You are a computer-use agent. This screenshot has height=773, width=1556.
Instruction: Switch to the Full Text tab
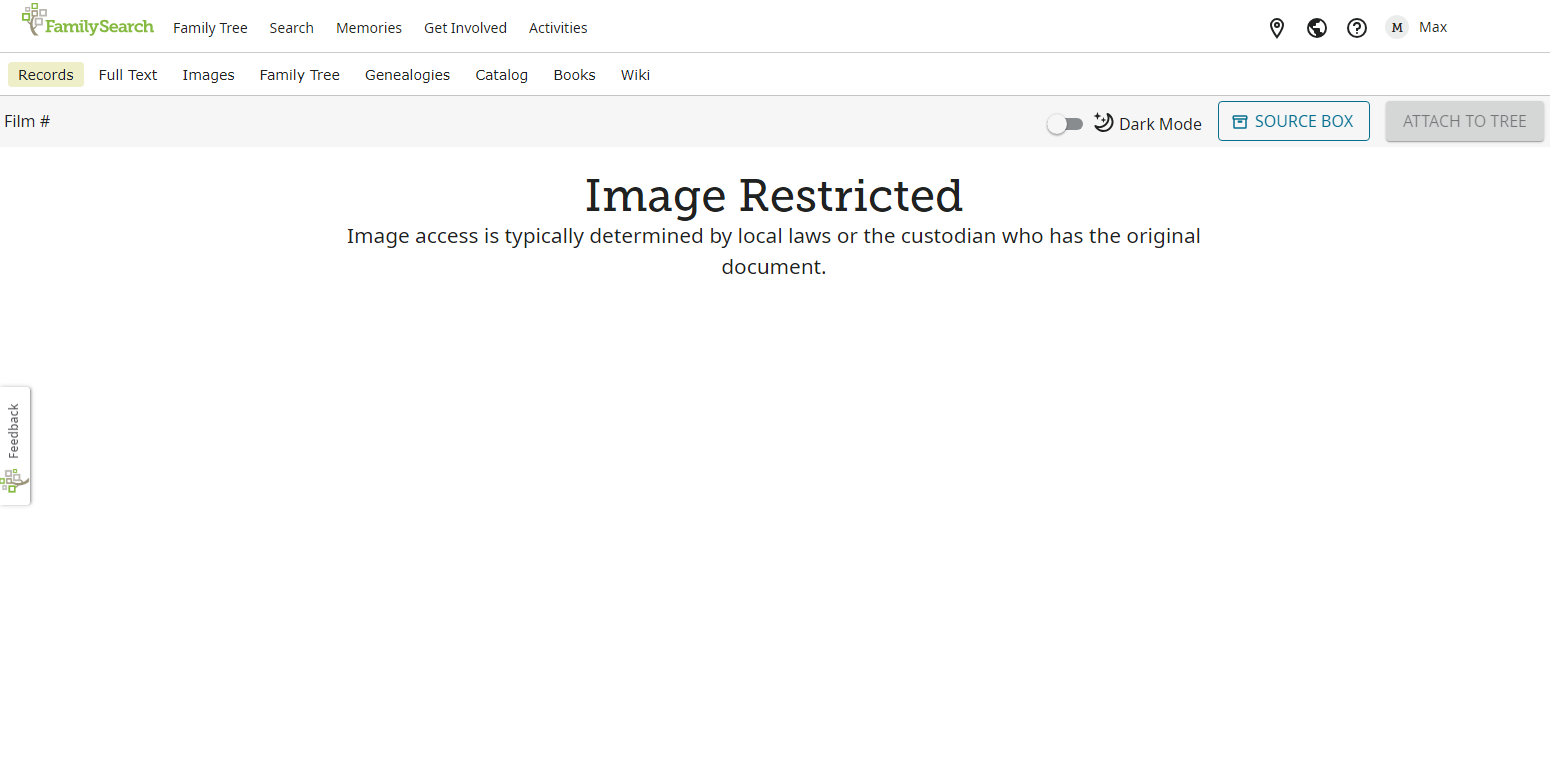128,75
